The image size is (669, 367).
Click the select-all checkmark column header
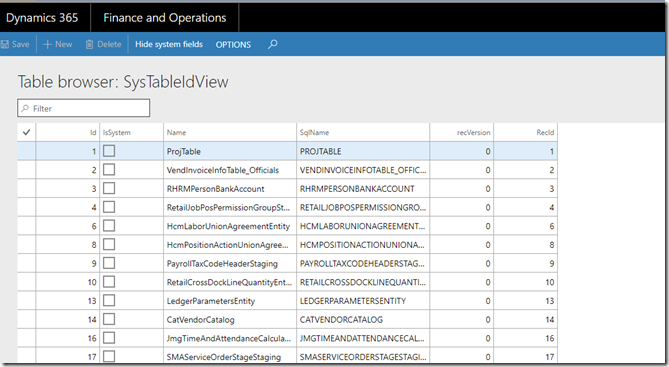26,132
